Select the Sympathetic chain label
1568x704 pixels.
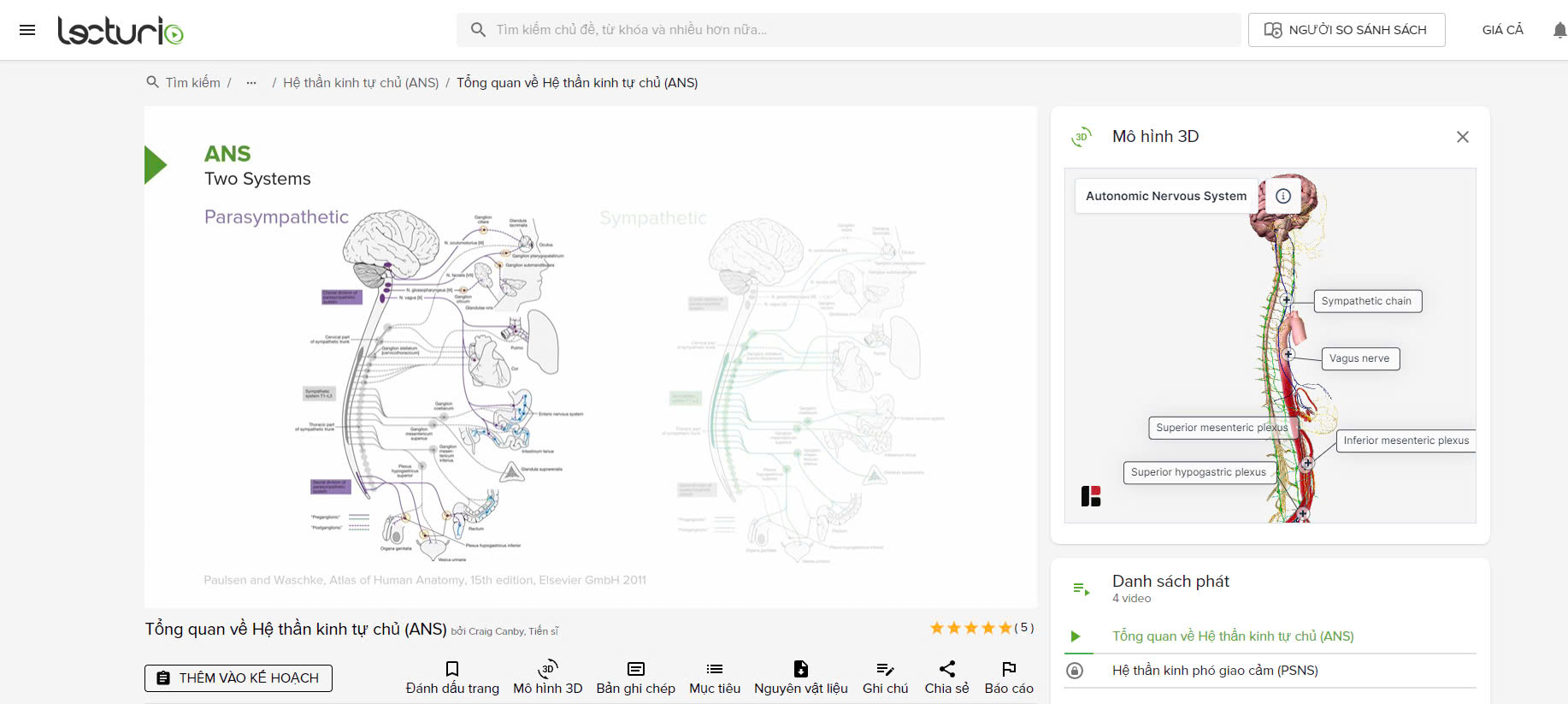coord(1366,301)
